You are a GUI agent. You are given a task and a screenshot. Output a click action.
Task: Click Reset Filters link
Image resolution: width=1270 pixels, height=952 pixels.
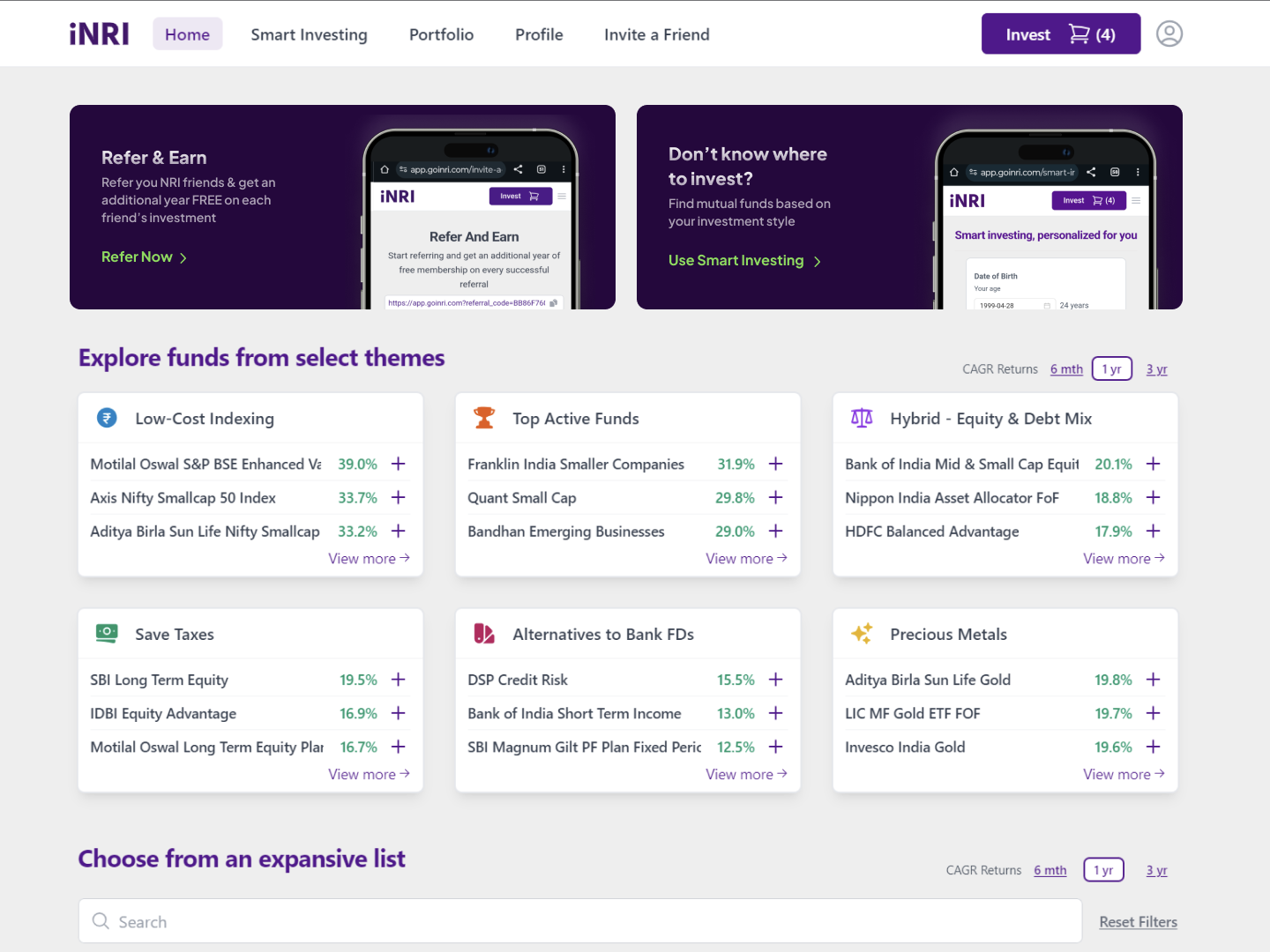pos(1138,921)
